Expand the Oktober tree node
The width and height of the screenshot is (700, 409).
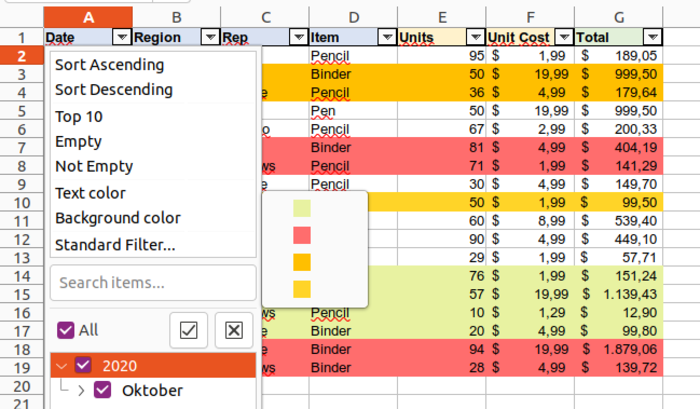(81, 390)
